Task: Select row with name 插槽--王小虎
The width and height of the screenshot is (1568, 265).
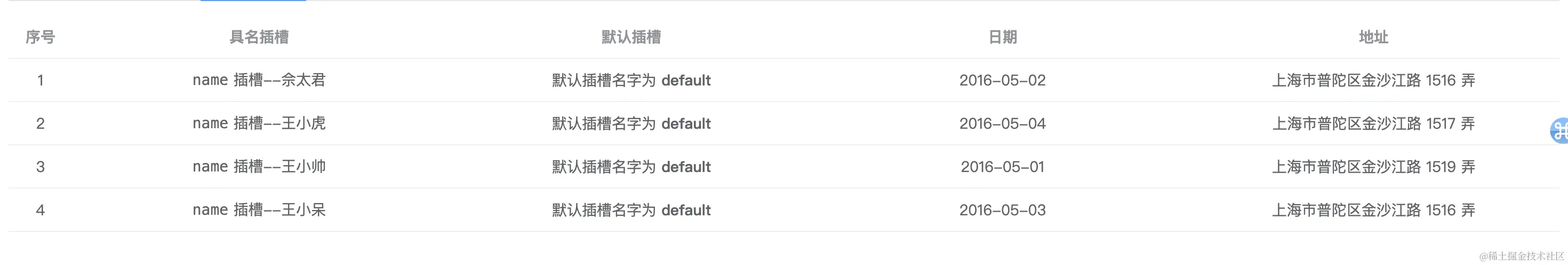Action: coord(259,123)
